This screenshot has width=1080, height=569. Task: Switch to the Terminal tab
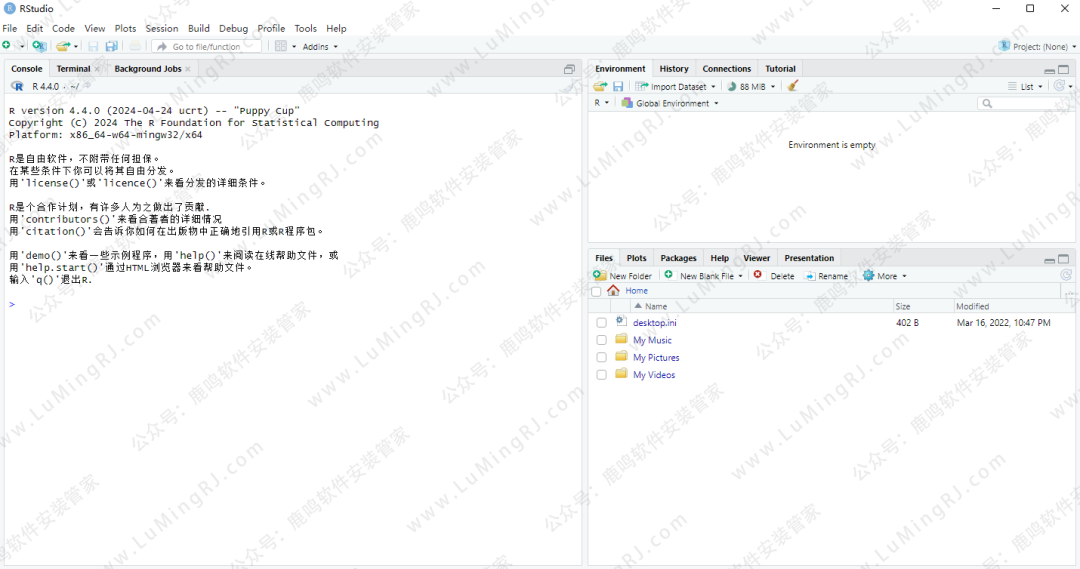click(73, 69)
